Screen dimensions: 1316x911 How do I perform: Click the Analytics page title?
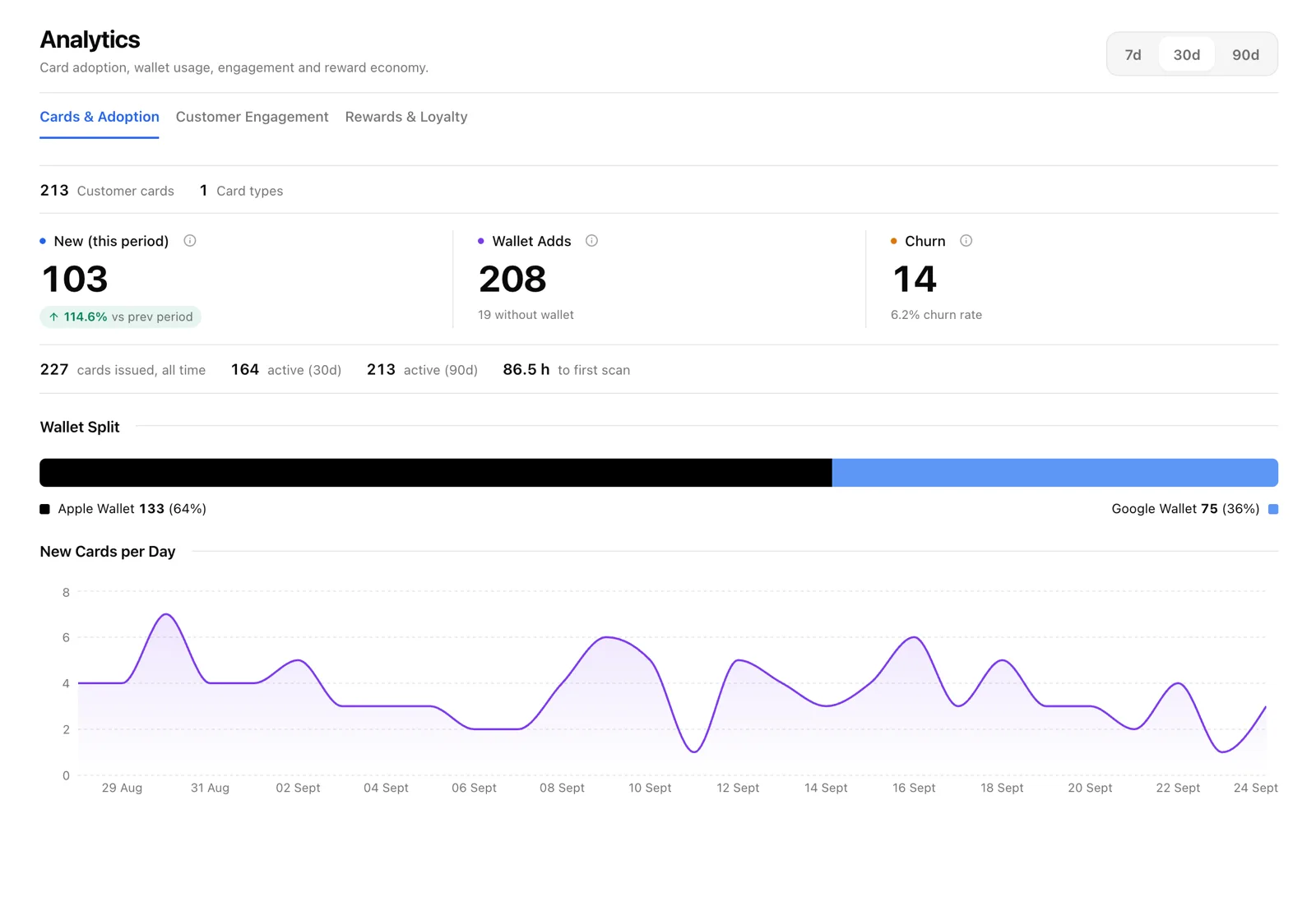coord(90,39)
